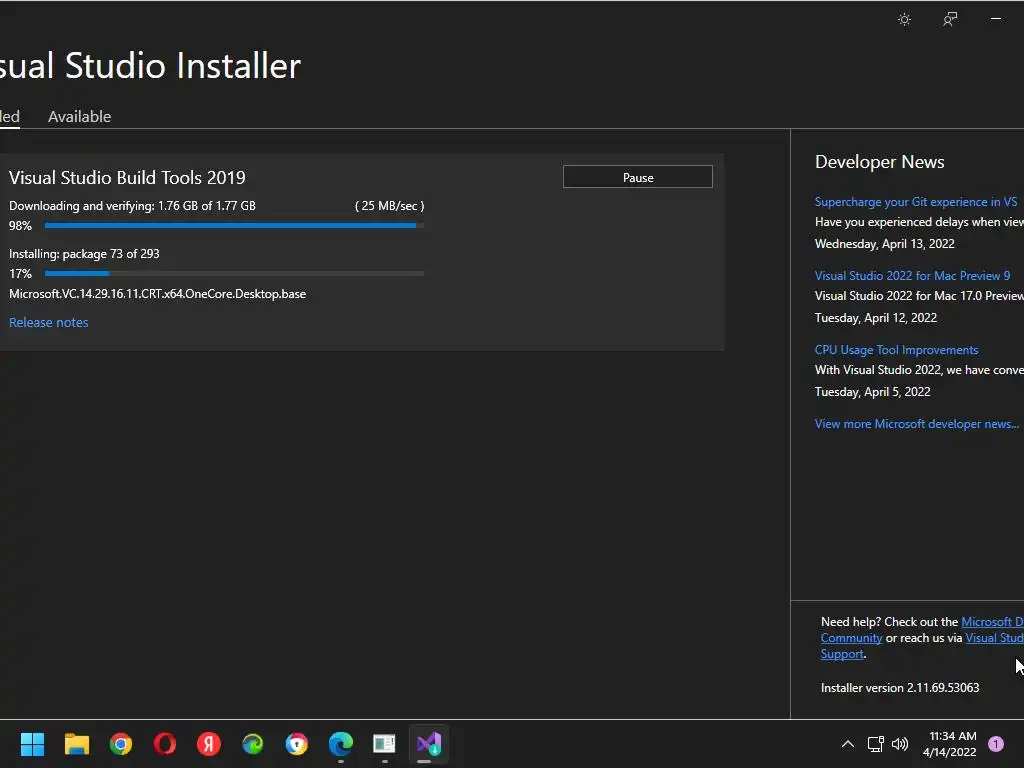Open File Explorer from the taskbar

click(x=76, y=744)
